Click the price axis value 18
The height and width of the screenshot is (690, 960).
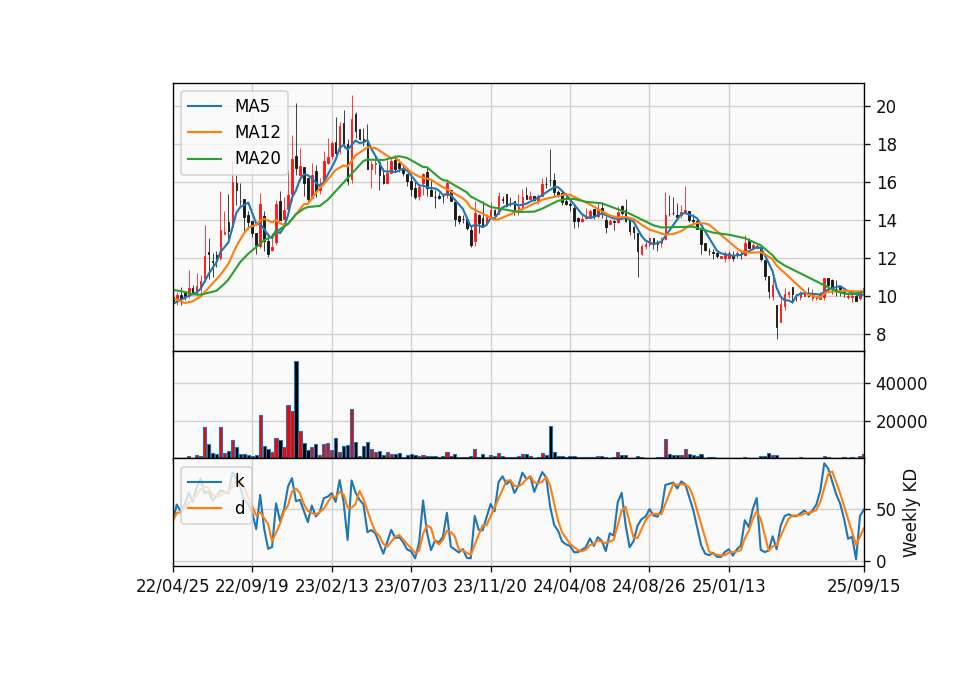point(886,145)
